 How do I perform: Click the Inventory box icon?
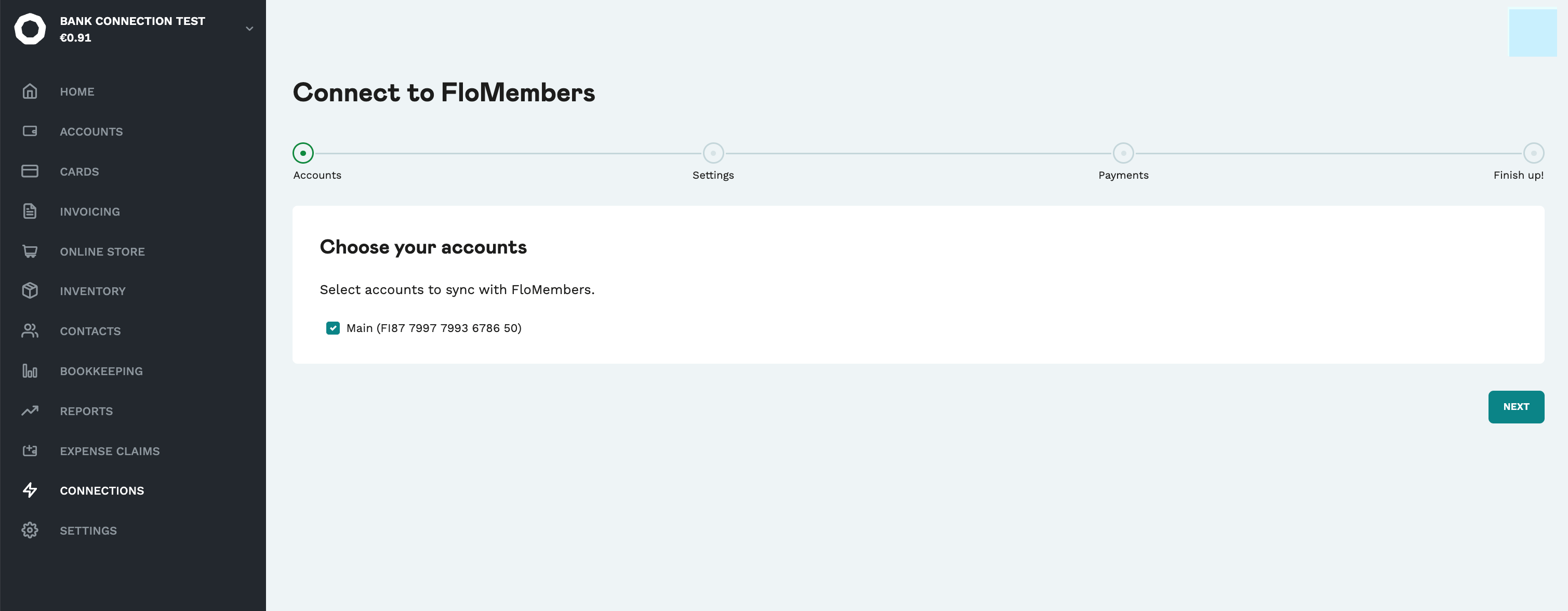30,291
